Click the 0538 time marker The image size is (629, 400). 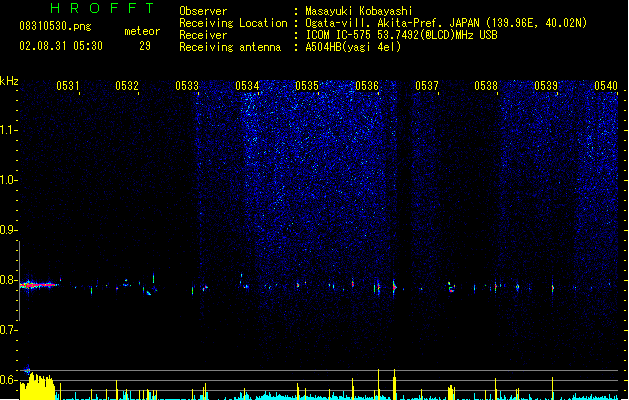pyautogui.click(x=486, y=86)
